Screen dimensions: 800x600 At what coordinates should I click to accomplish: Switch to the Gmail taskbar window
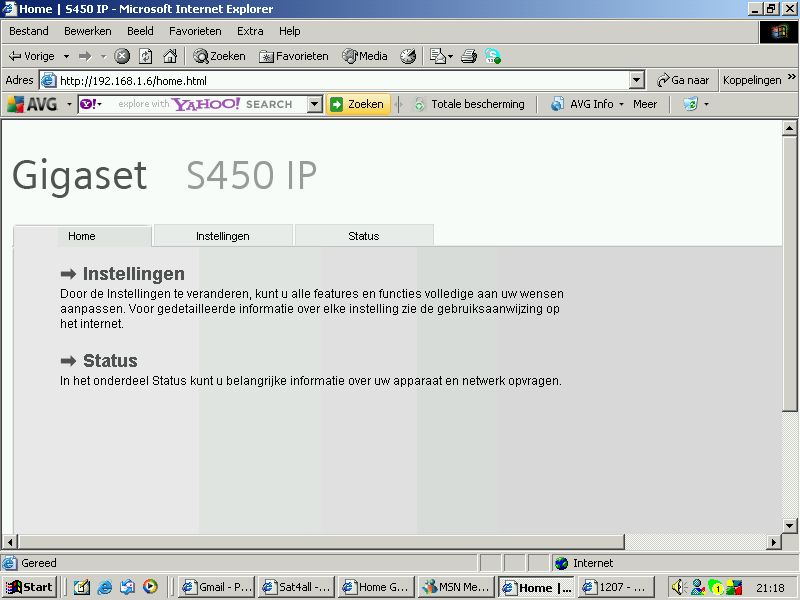[217, 587]
